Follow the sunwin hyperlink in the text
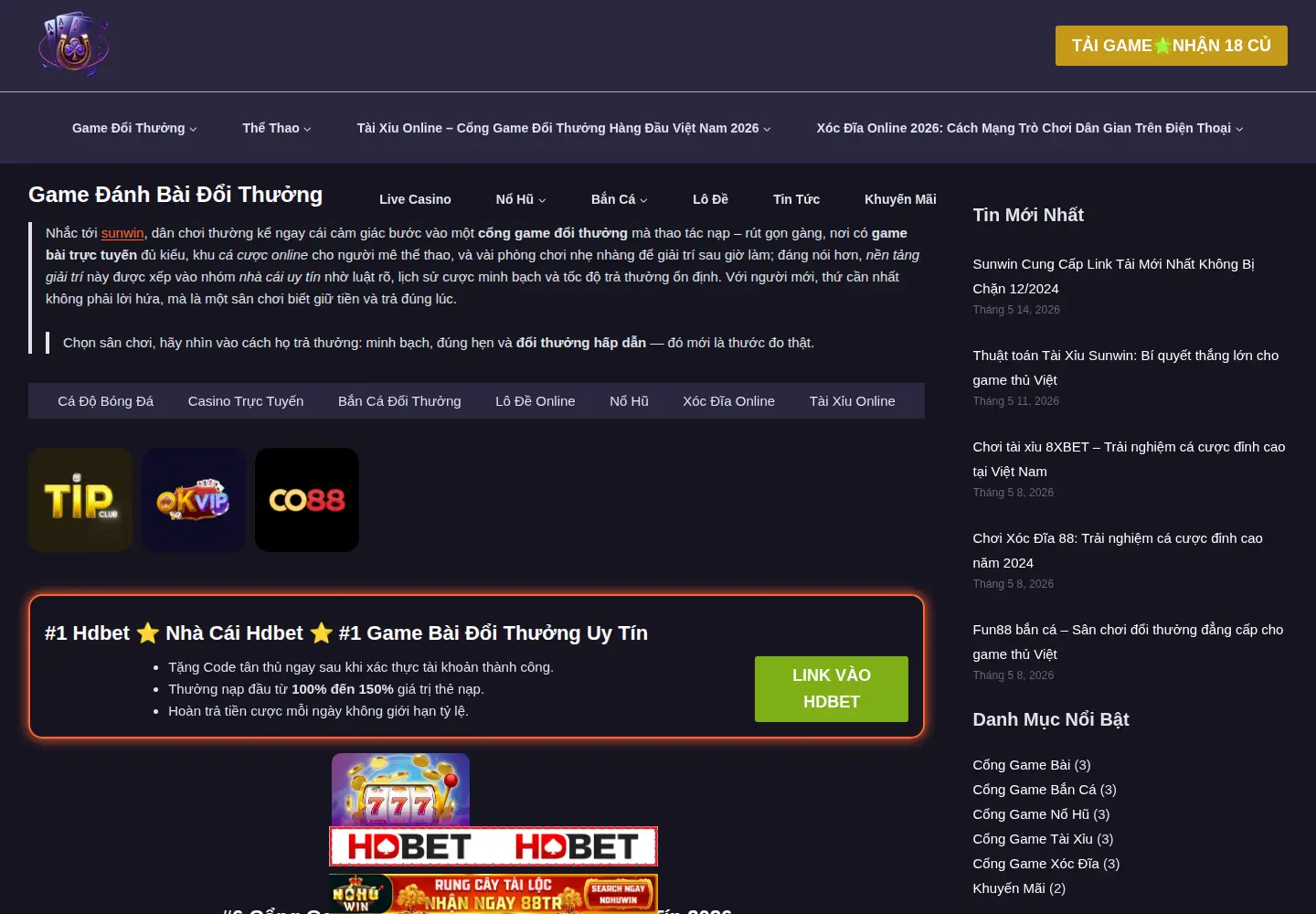1316x914 pixels. [x=122, y=233]
